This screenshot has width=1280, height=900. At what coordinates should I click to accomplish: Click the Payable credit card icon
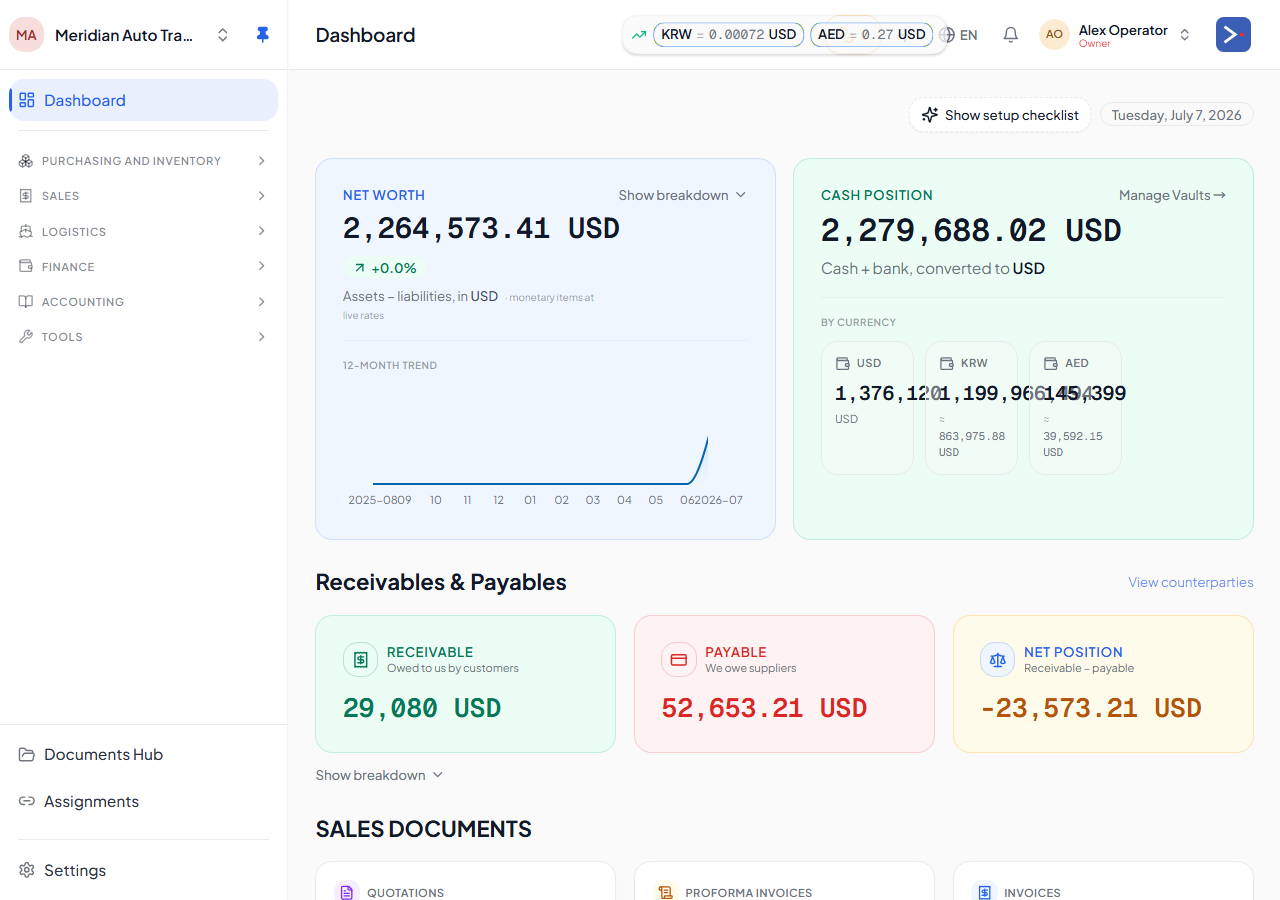679,660
